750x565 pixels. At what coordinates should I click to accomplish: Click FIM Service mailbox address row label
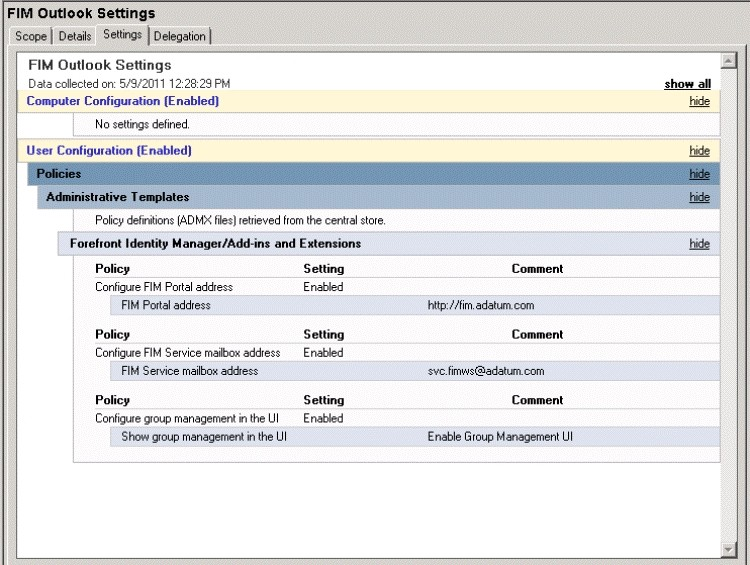coord(189,371)
